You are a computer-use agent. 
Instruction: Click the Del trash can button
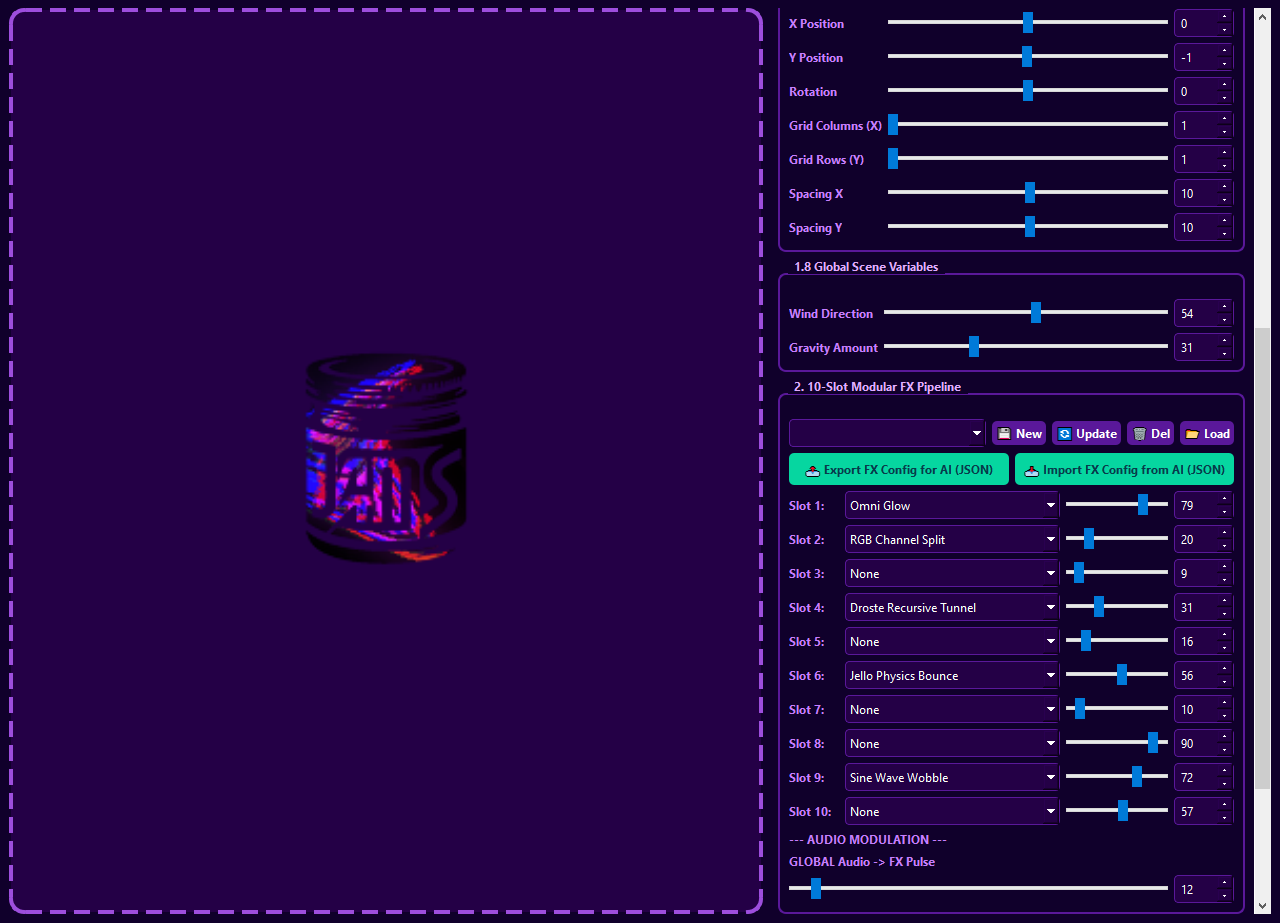click(1150, 433)
